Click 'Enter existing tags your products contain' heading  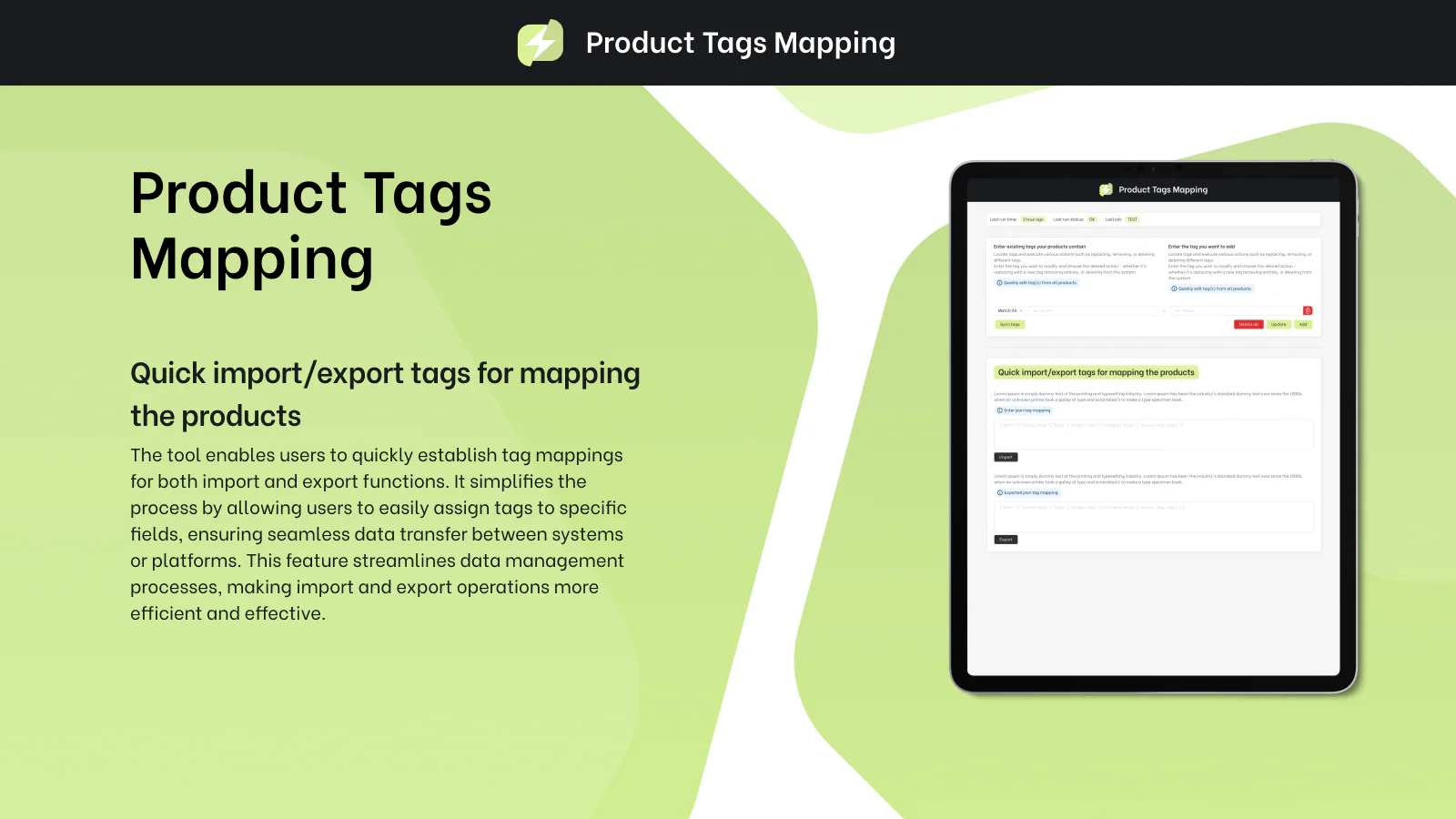pyautogui.click(x=1039, y=247)
